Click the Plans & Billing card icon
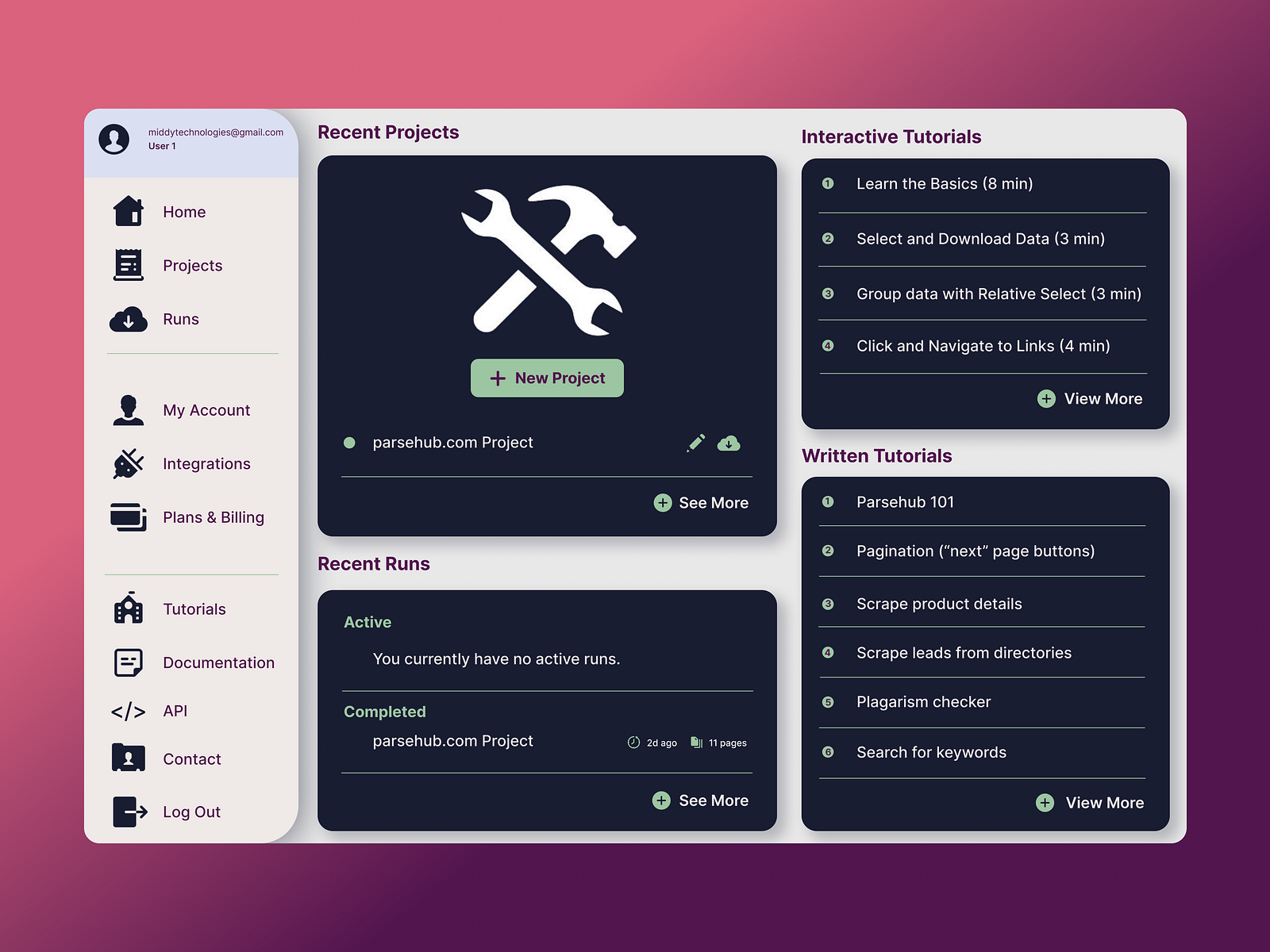Image resolution: width=1270 pixels, height=952 pixels. coord(128,517)
